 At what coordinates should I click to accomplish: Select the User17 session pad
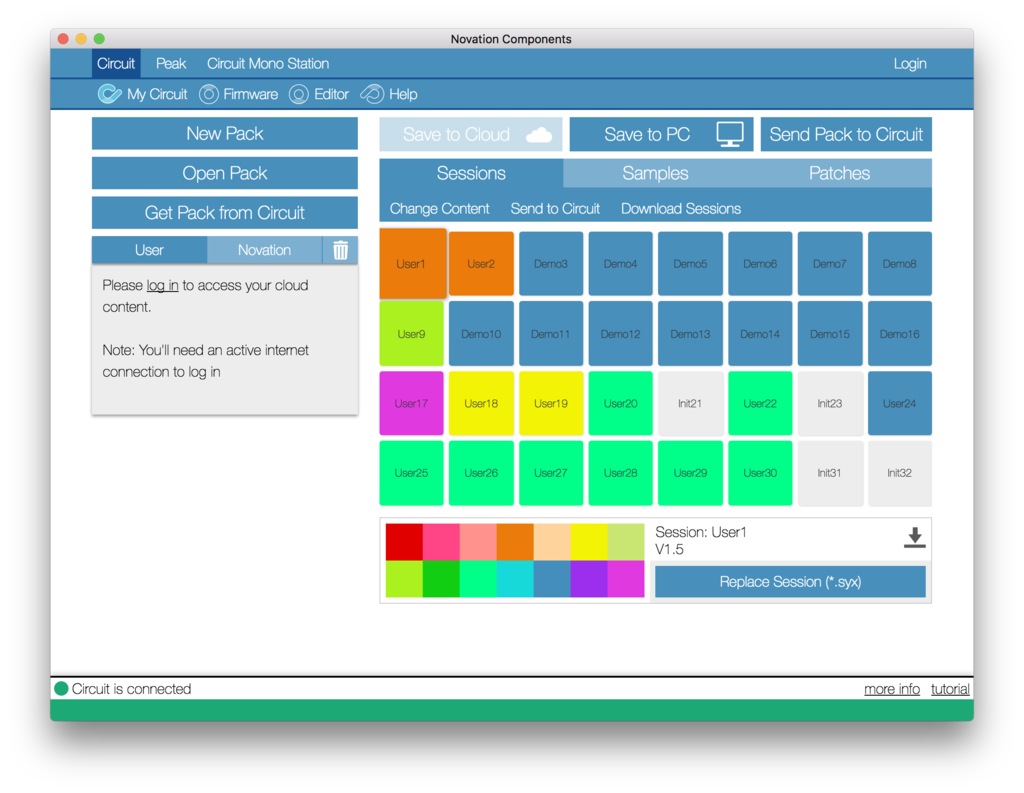[411, 404]
